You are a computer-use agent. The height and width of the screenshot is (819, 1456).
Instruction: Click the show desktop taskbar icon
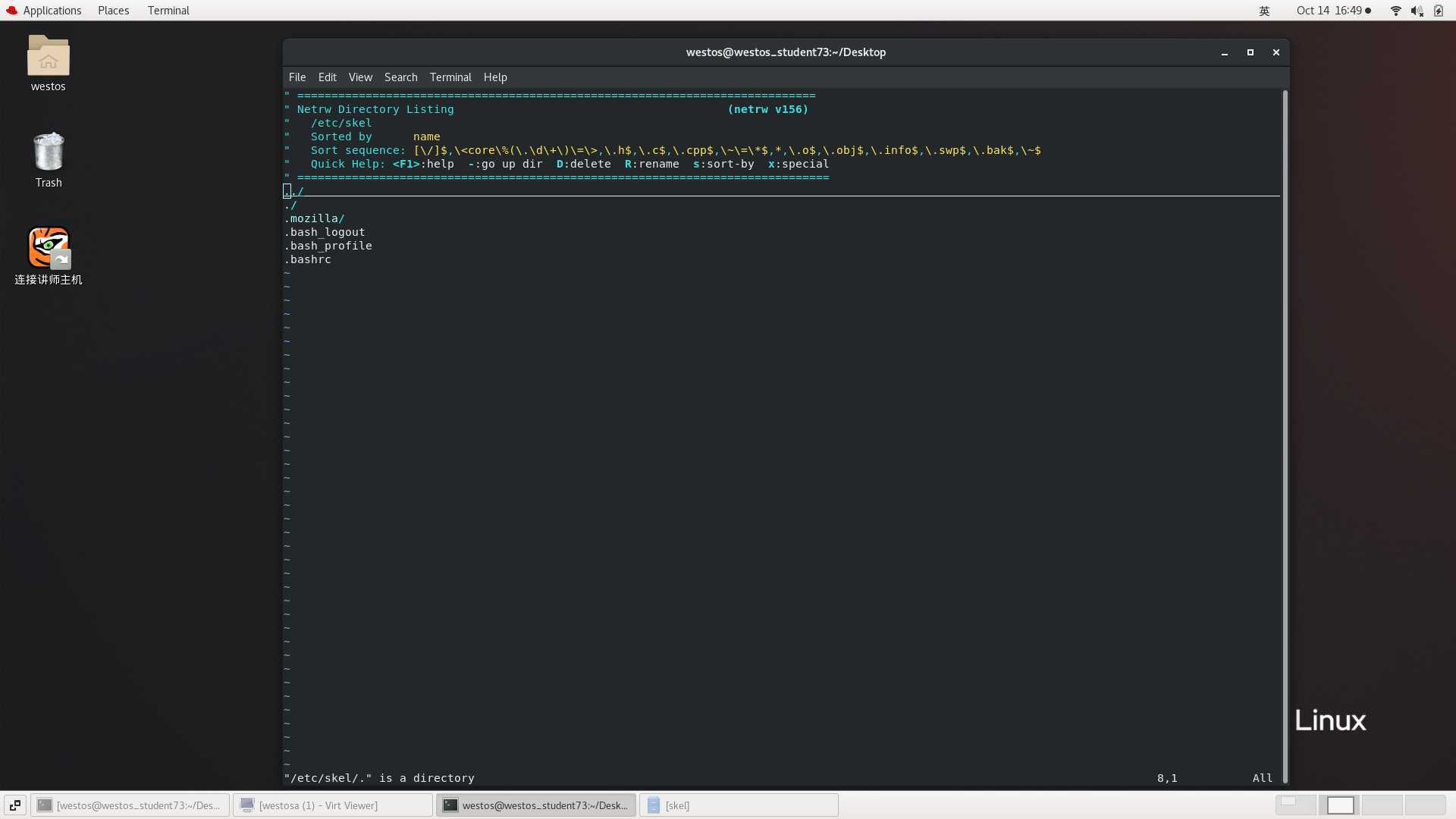14,805
